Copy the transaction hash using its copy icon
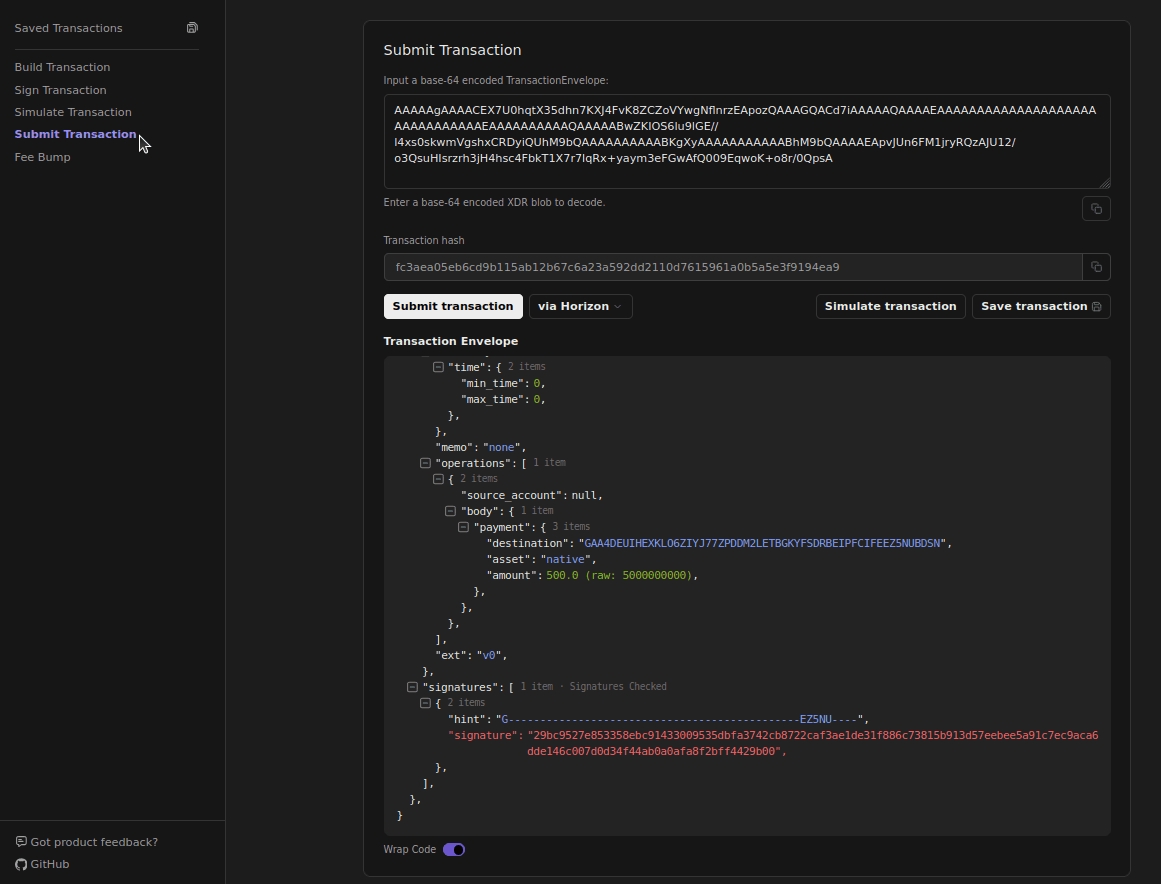Image resolution: width=1161 pixels, height=884 pixels. [1096, 267]
